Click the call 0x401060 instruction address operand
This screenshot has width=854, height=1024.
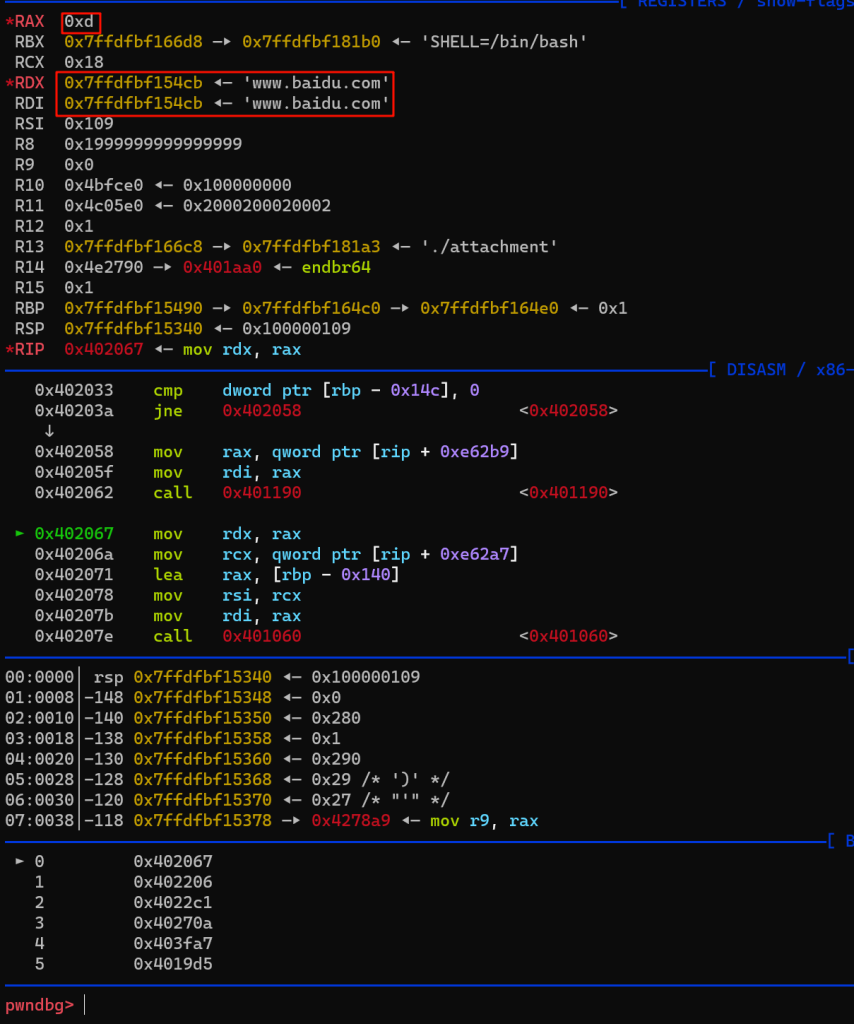tap(262, 637)
